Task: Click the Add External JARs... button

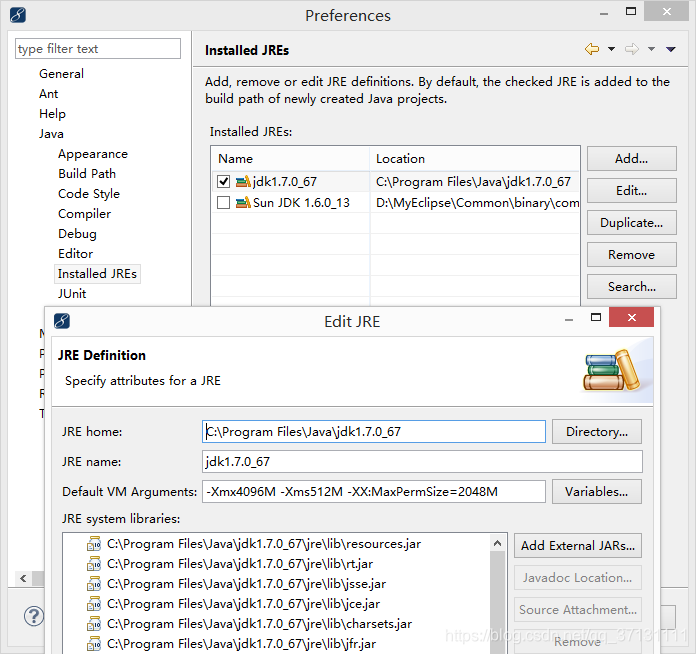Action: (578, 545)
